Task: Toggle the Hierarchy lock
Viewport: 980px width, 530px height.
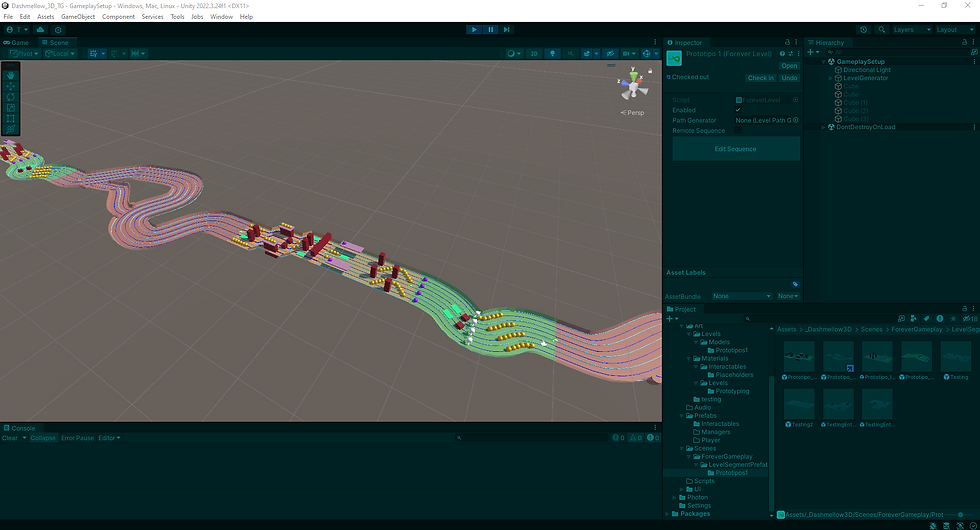Action: pos(964,42)
